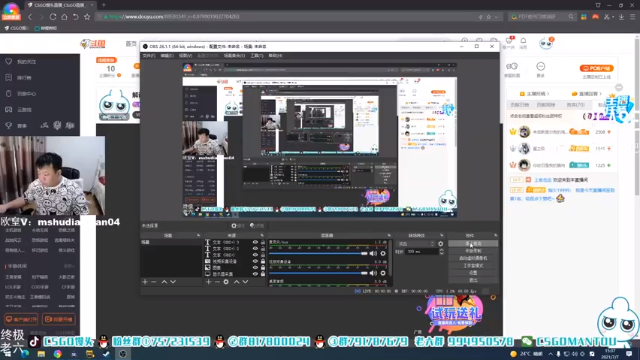The image size is (640, 360).
Task: Move scene up with Scenes panel up arrow
Action: [164, 282]
